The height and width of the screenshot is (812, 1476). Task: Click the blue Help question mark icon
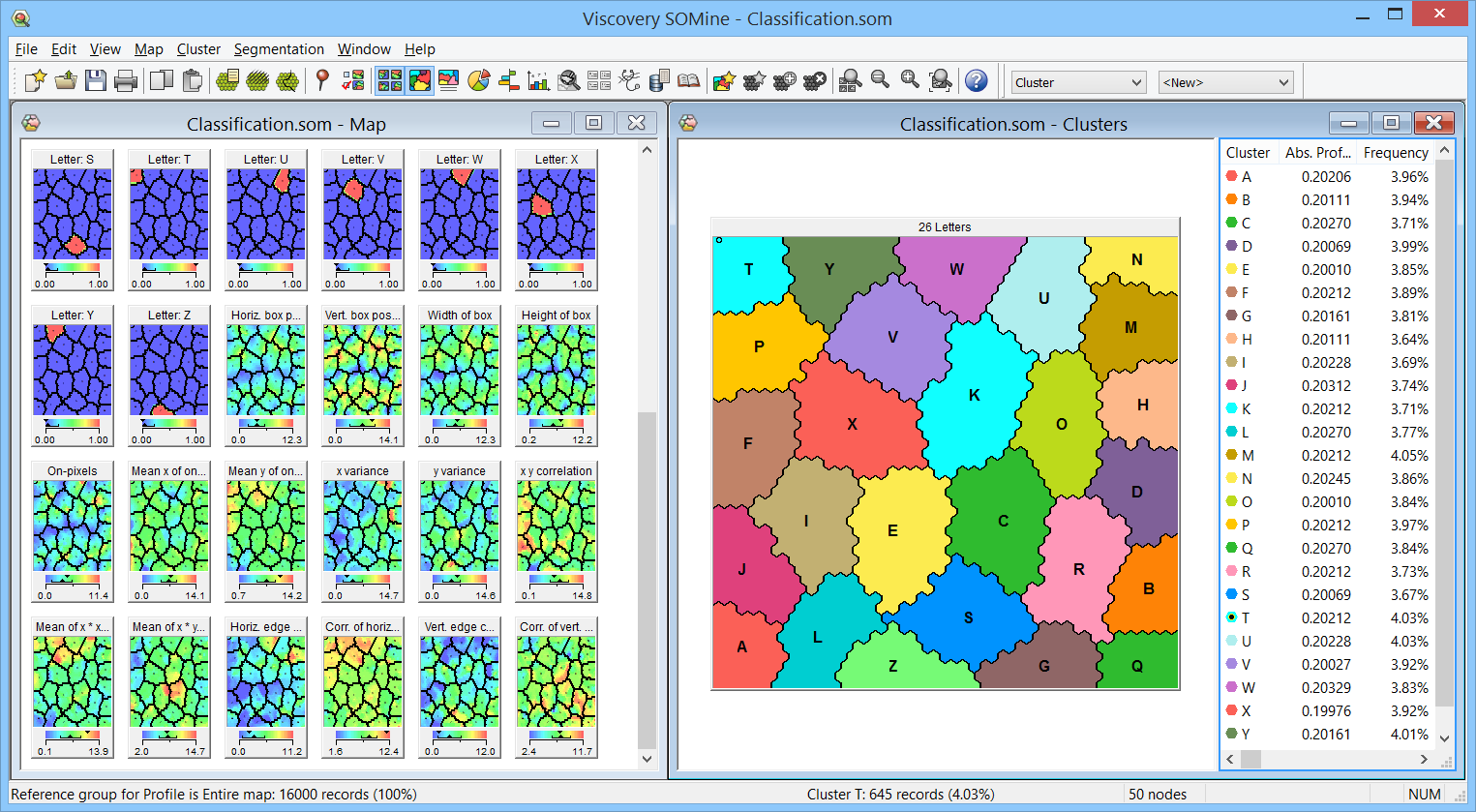tap(977, 81)
